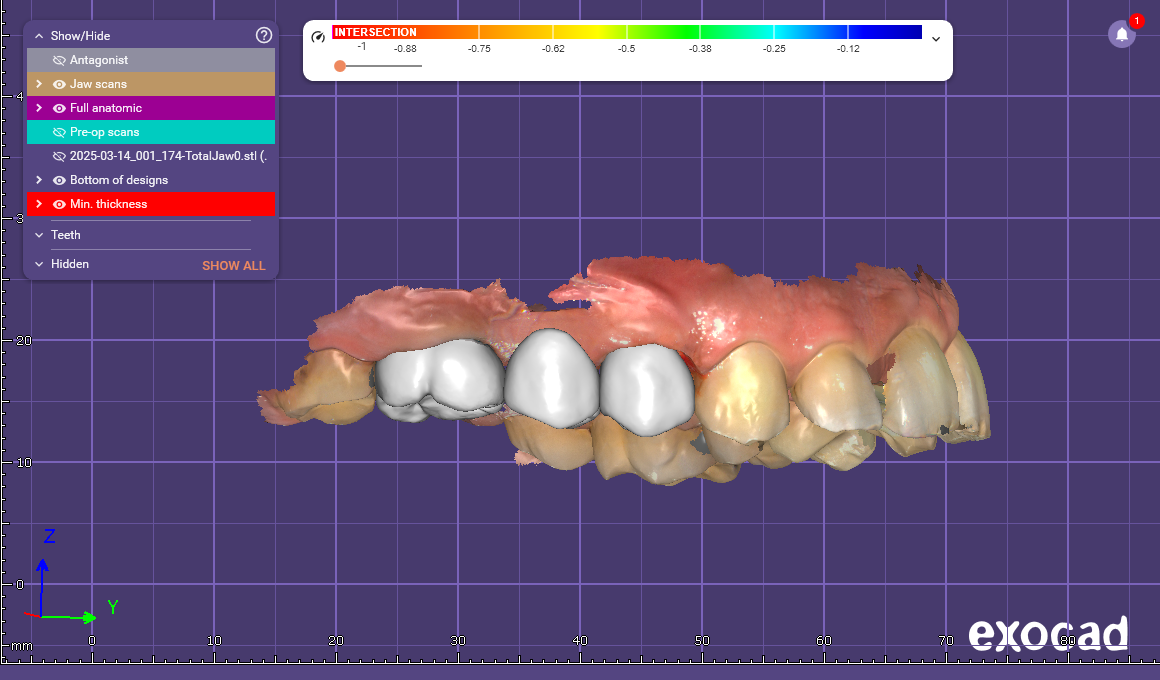Hide Bottom of designs via eye icon

coord(59,180)
